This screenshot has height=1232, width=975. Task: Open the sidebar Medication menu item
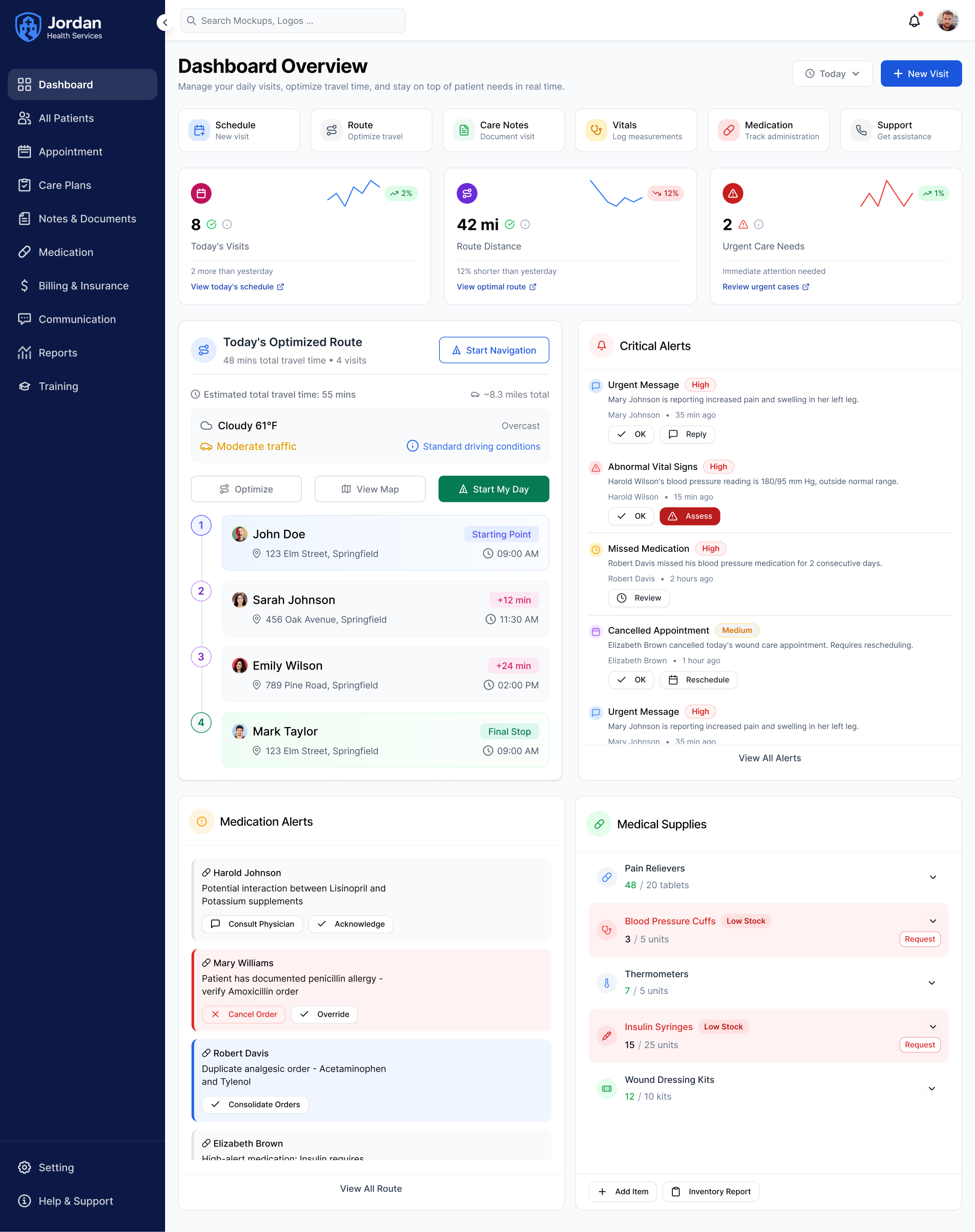tap(82, 252)
